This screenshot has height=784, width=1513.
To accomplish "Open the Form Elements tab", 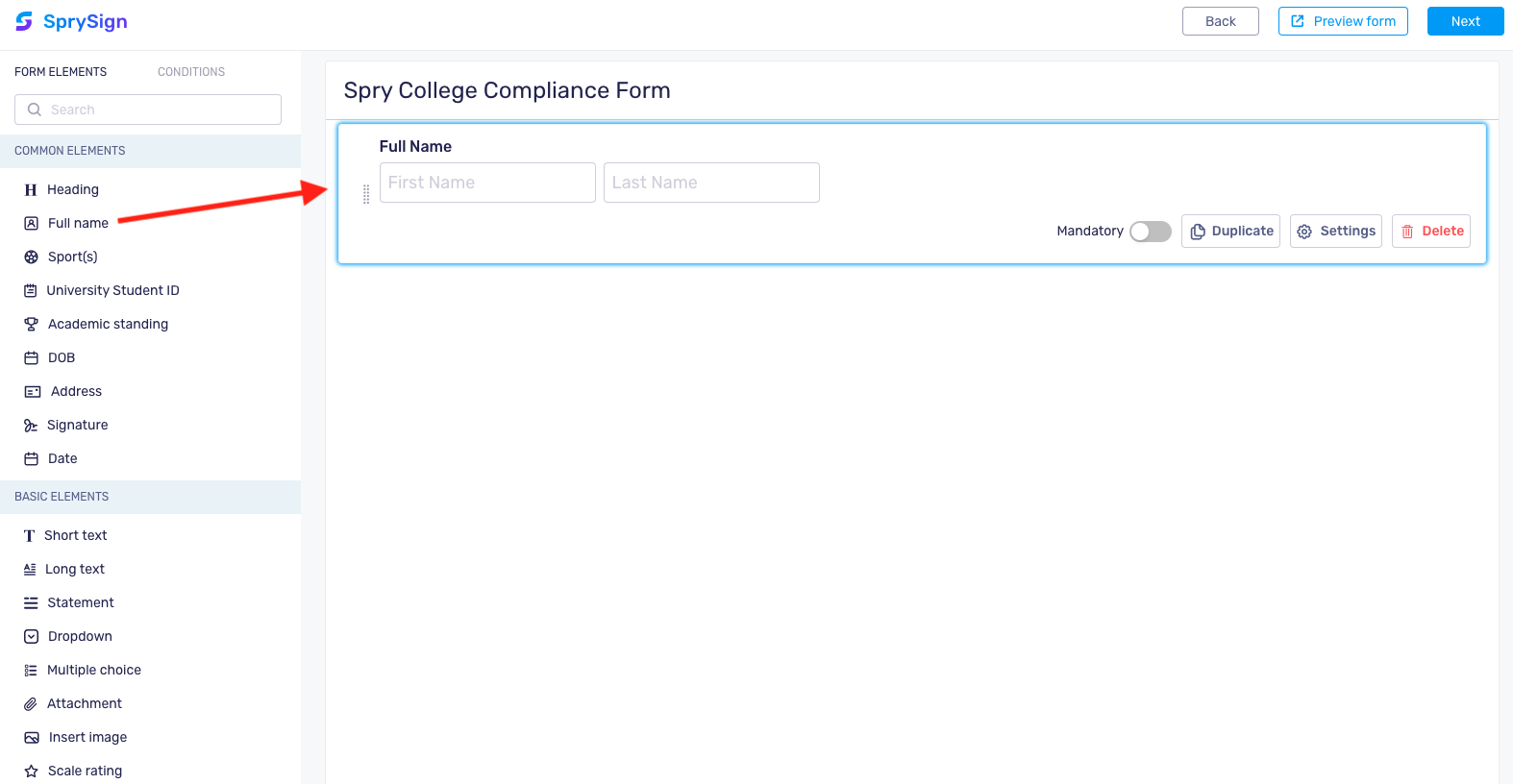I will tap(60, 71).
